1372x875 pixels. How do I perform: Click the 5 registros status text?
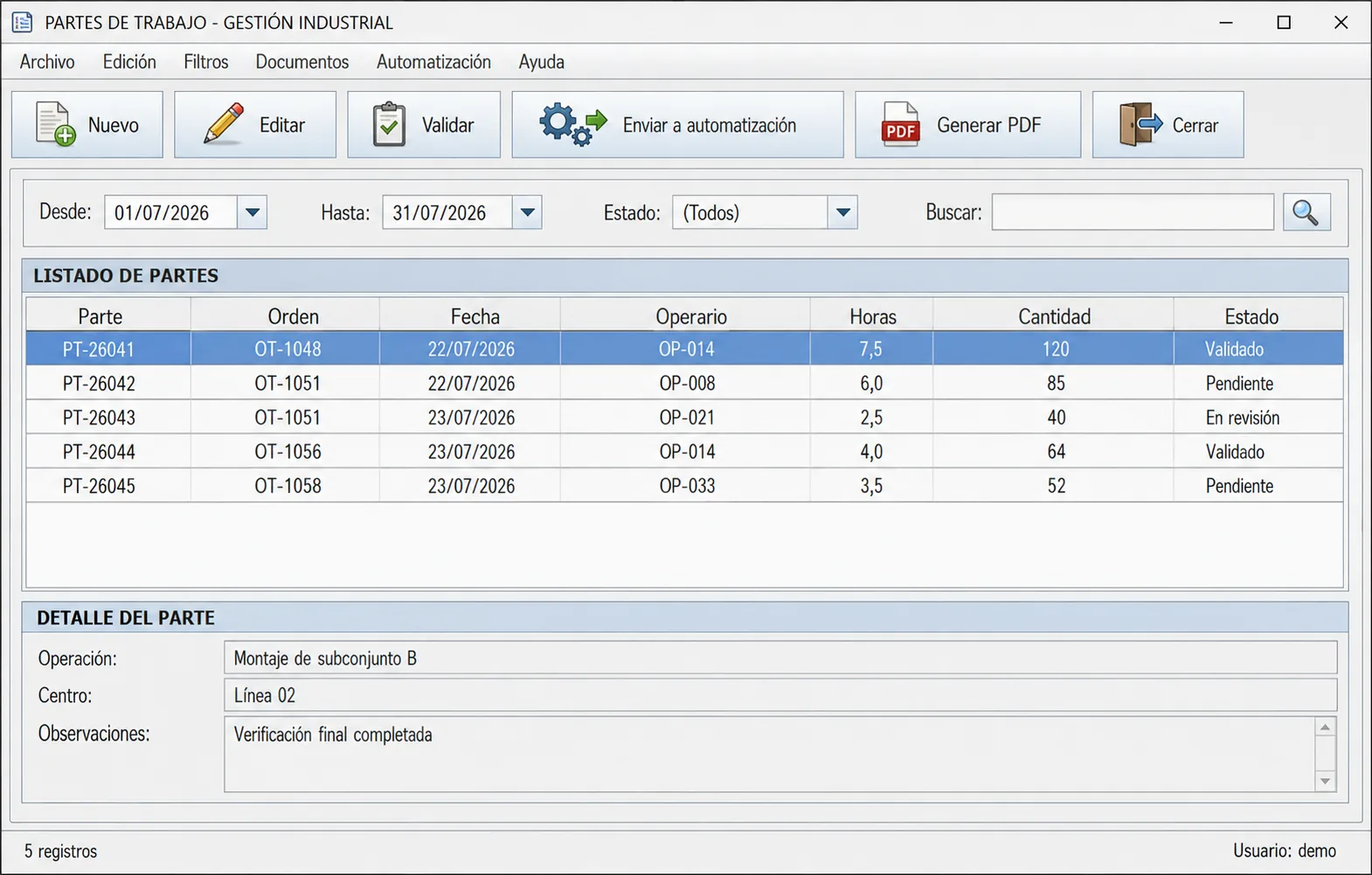click(61, 851)
